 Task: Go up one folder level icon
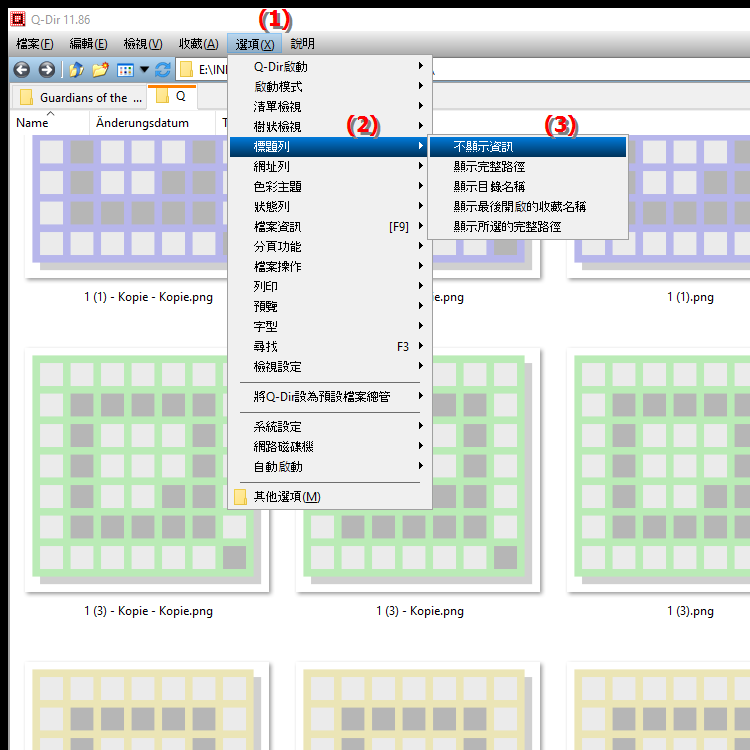pyautogui.click(x=76, y=70)
